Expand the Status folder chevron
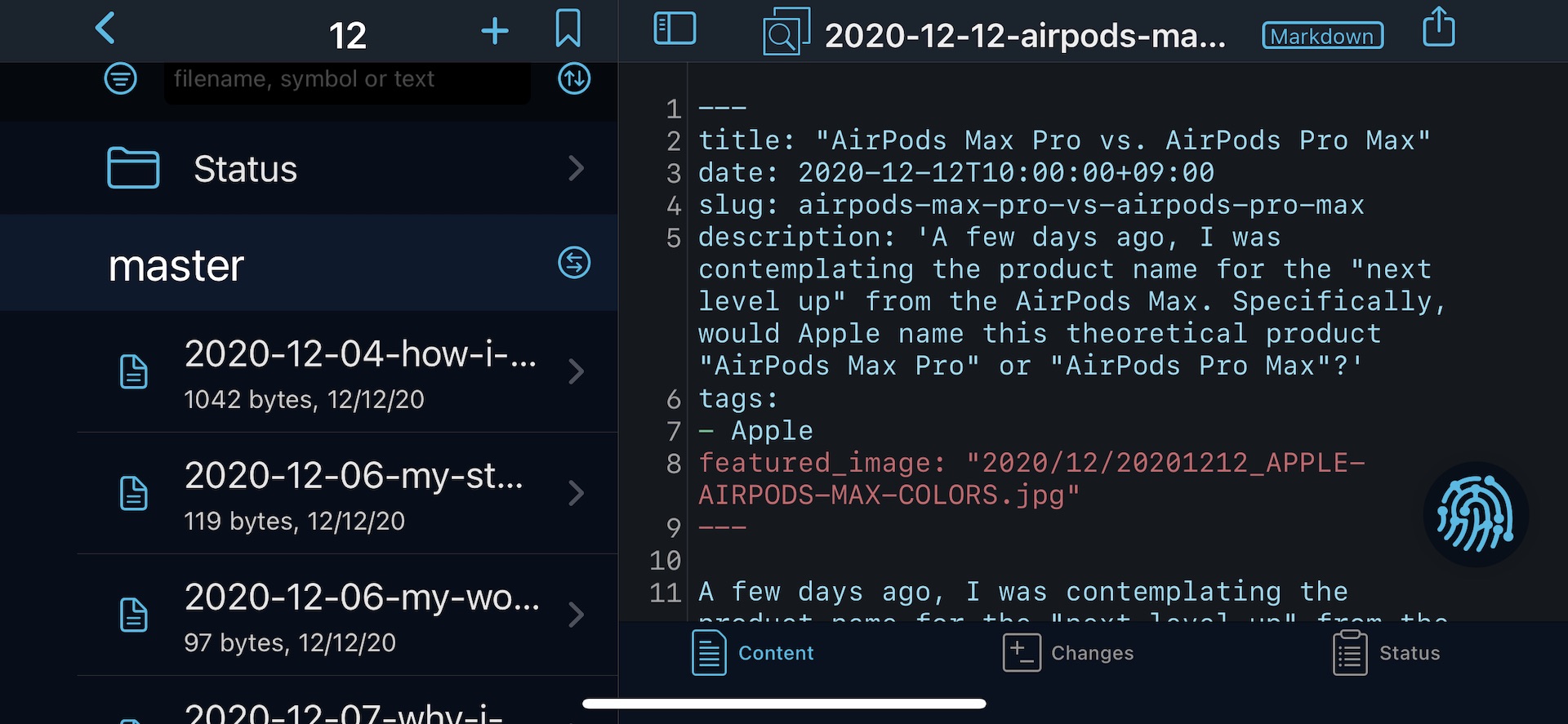1568x724 pixels. (x=576, y=168)
